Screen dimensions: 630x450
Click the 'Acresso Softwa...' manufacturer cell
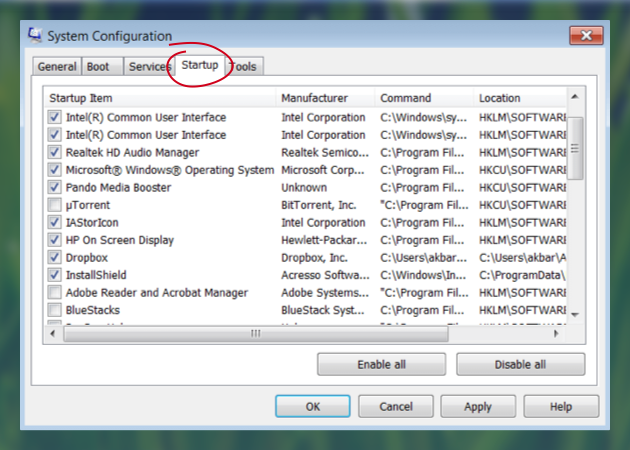click(x=325, y=275)
